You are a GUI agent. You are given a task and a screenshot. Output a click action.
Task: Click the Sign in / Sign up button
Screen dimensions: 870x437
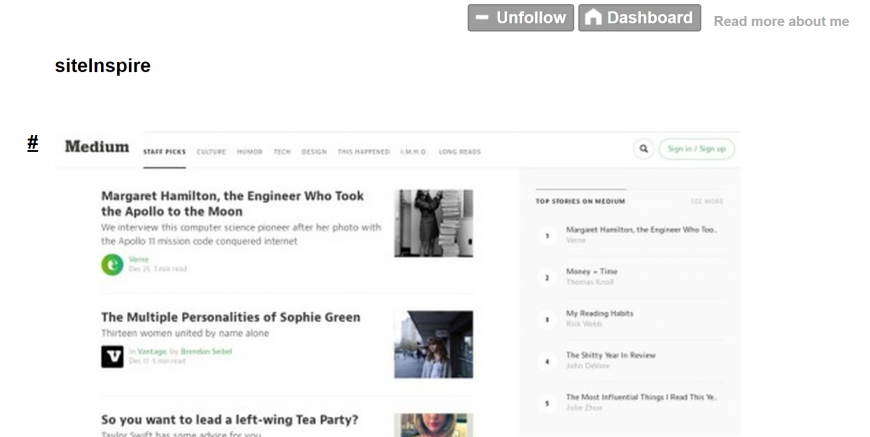(x=696, y=149)
